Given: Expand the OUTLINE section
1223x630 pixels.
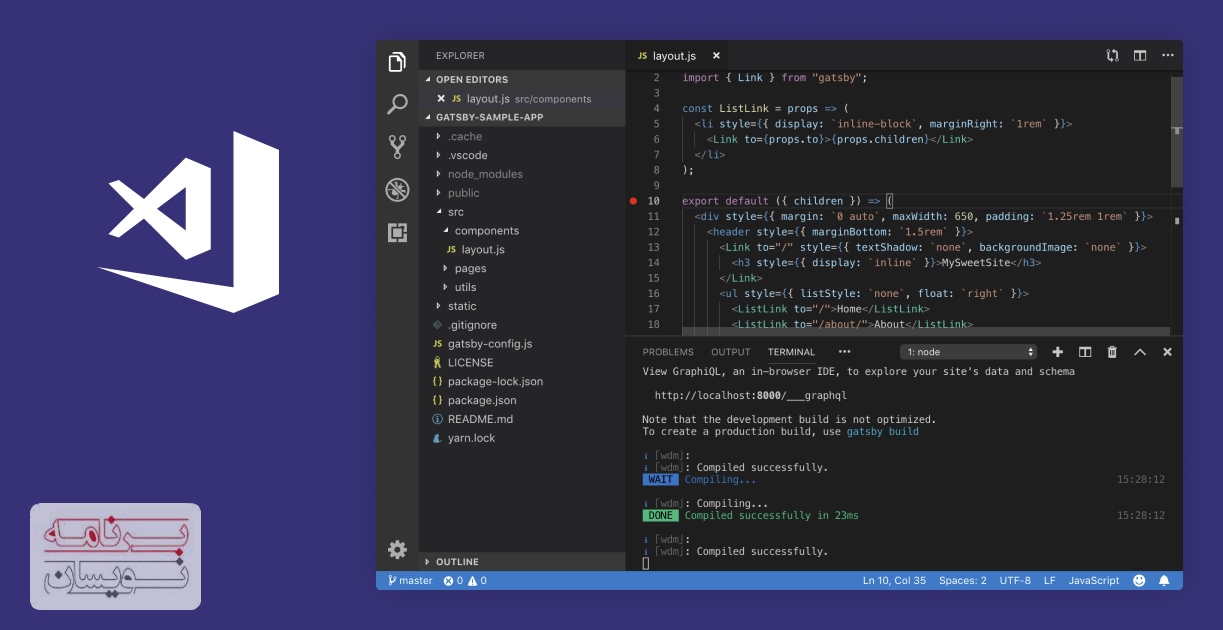Looking at the screenshot, I should pyautogui.click(x=522, y=562).
